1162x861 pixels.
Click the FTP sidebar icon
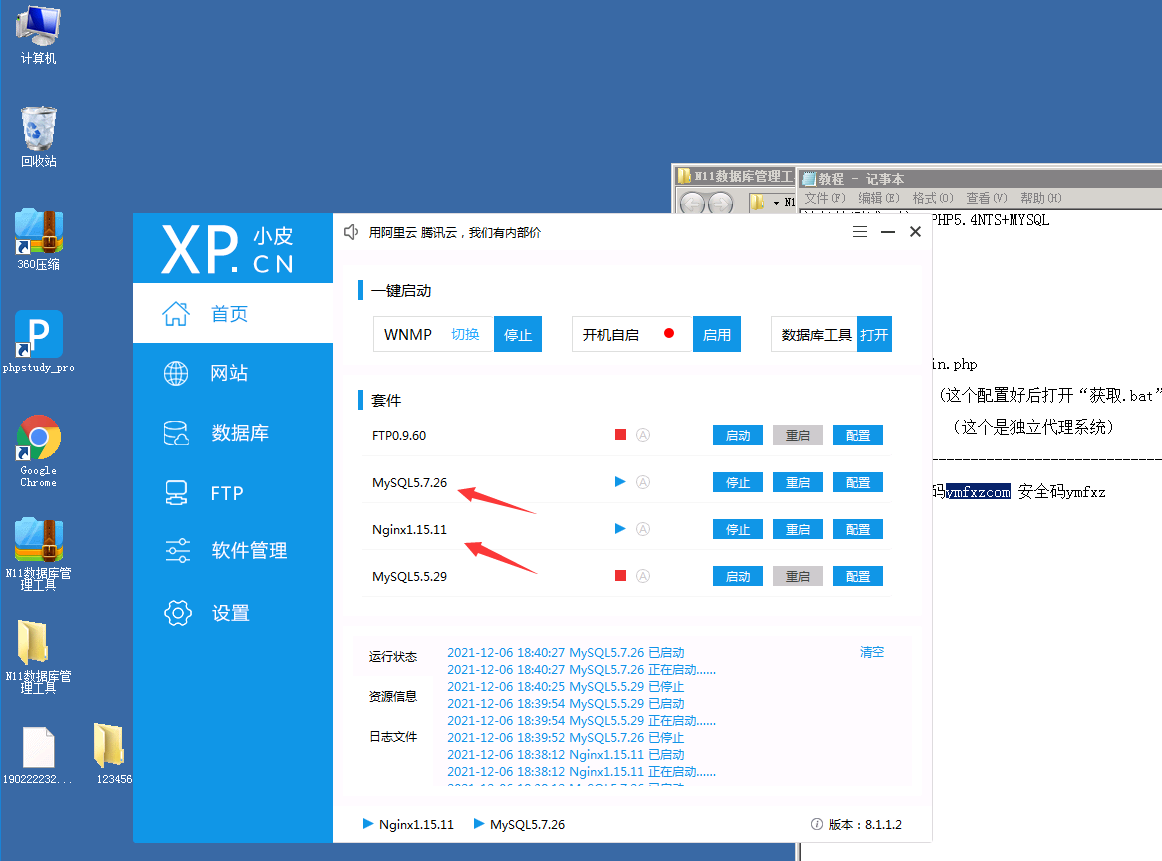point(176,493)
